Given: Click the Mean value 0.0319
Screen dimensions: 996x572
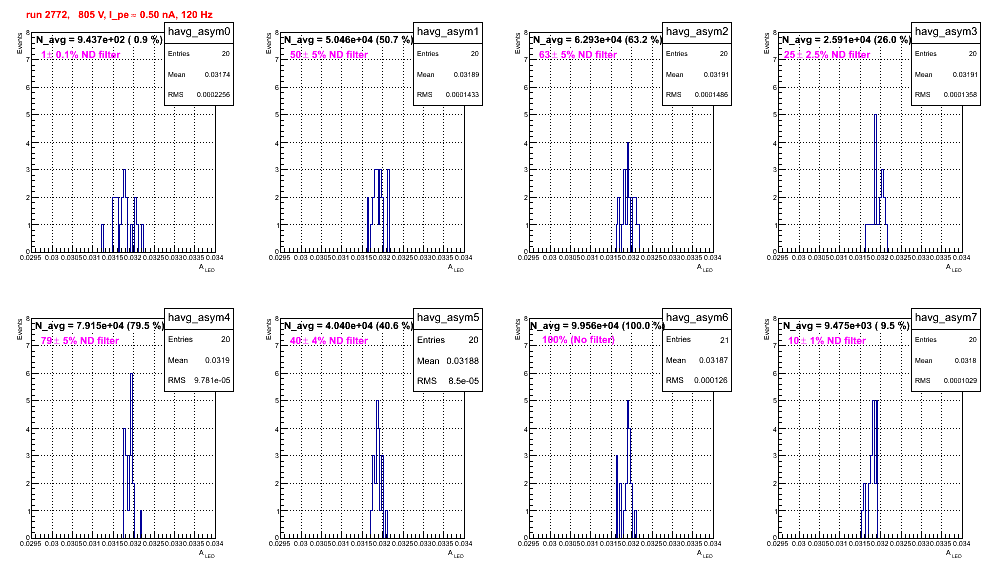Looking at the screenshot, I should [x=218, y=360].
